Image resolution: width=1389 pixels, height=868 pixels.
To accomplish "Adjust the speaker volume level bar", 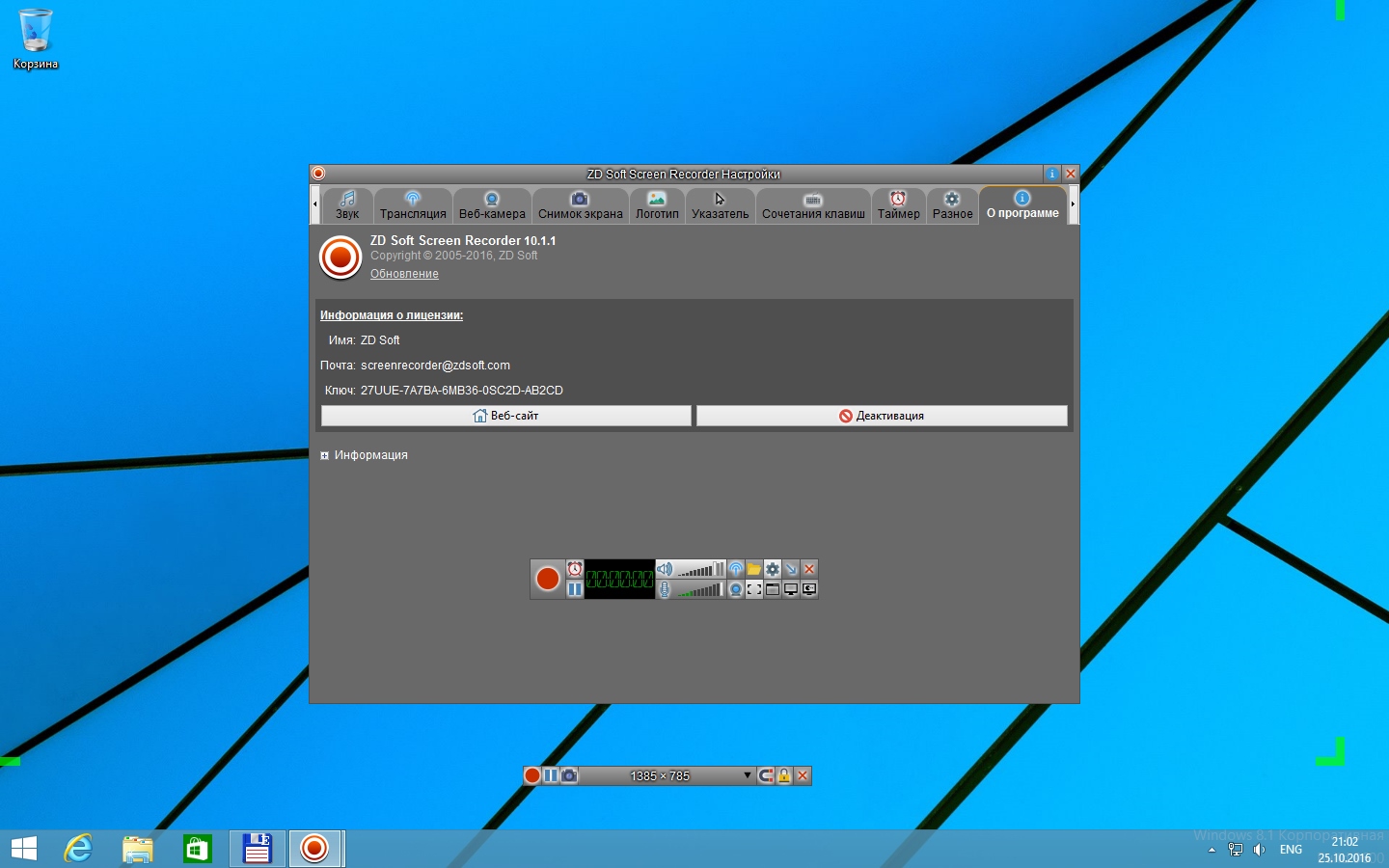I will click(700, 570).
